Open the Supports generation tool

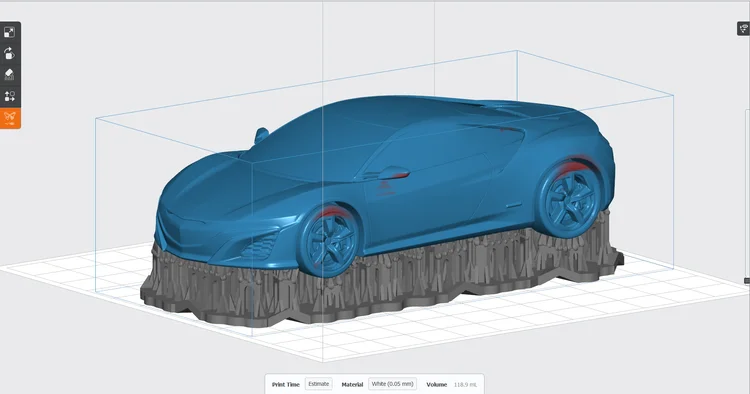(10, 75)
